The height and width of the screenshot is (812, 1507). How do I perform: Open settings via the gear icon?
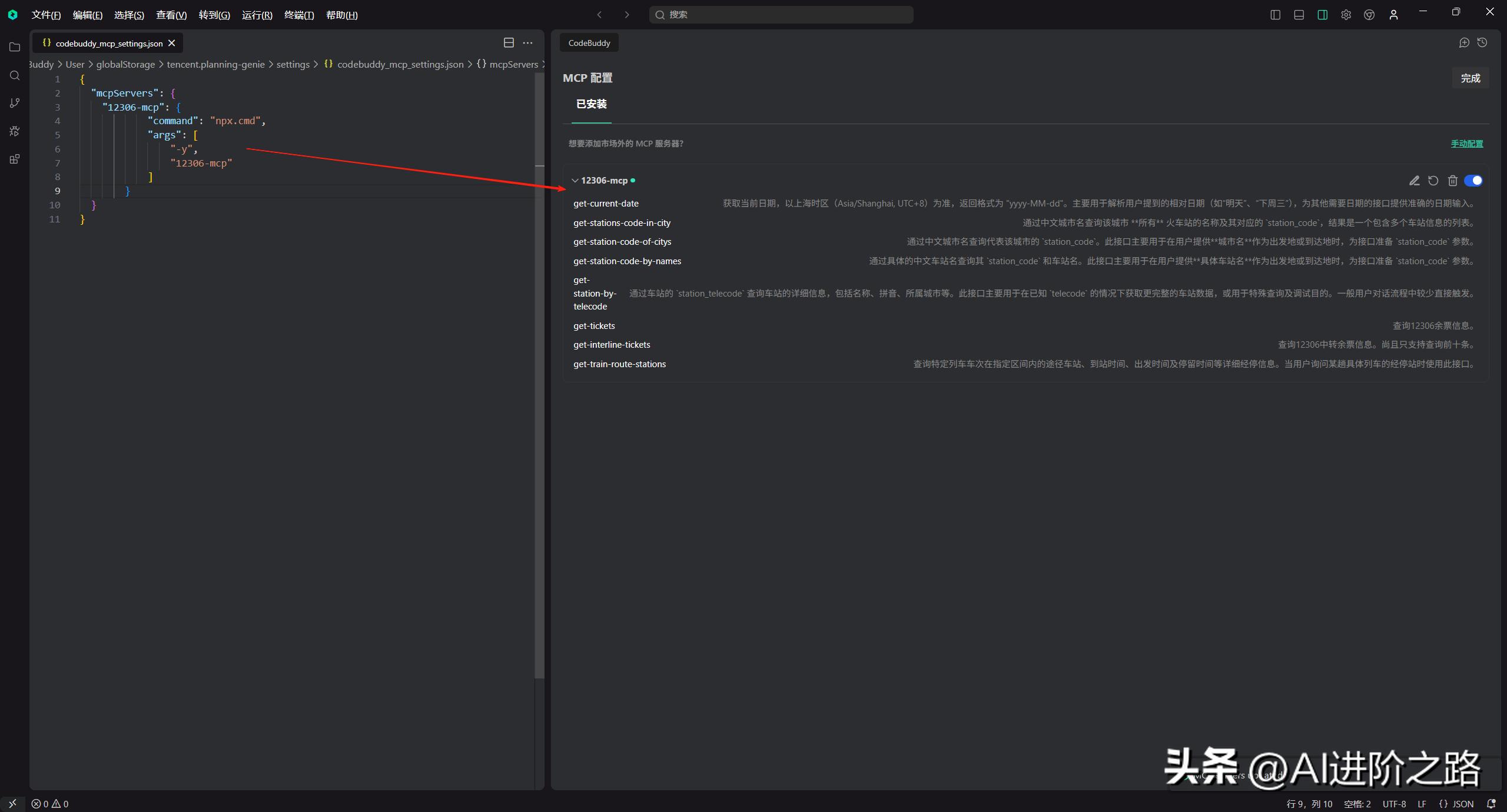pos(1346,15)
